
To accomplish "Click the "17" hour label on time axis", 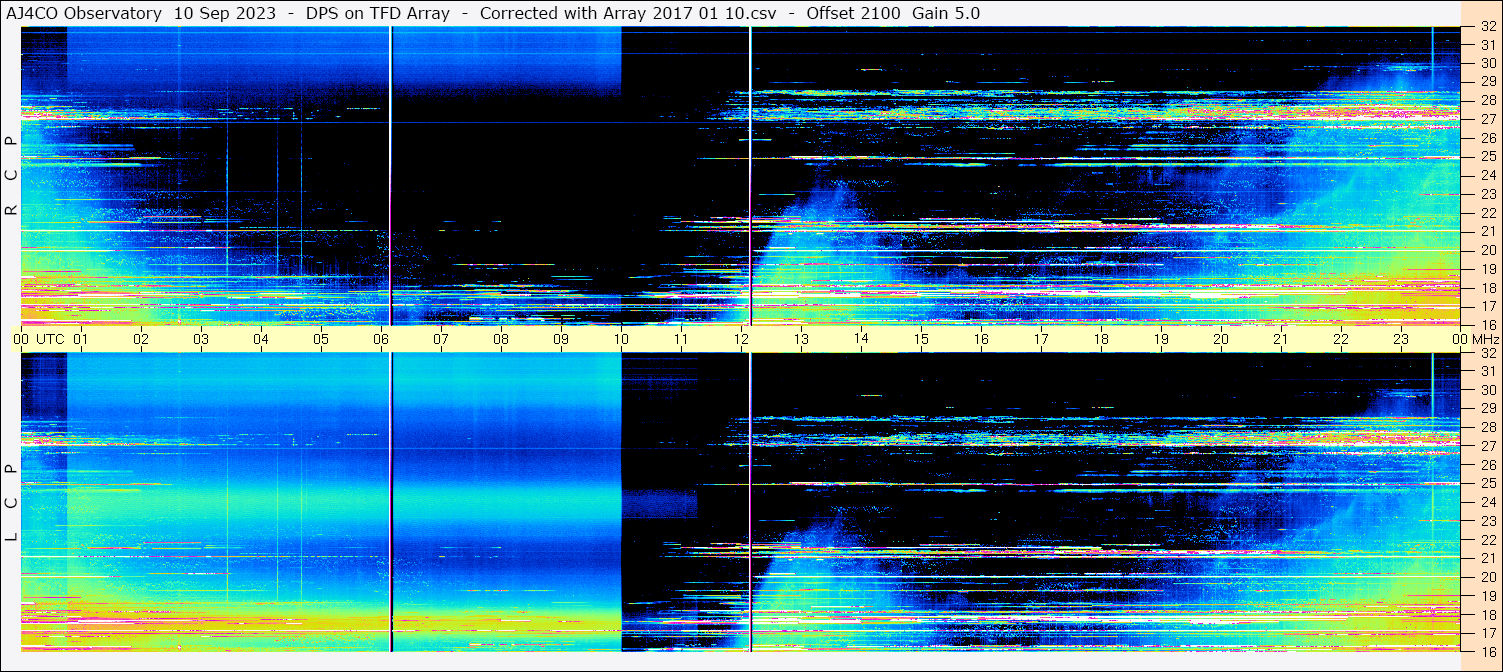I will click(1041, 339).
